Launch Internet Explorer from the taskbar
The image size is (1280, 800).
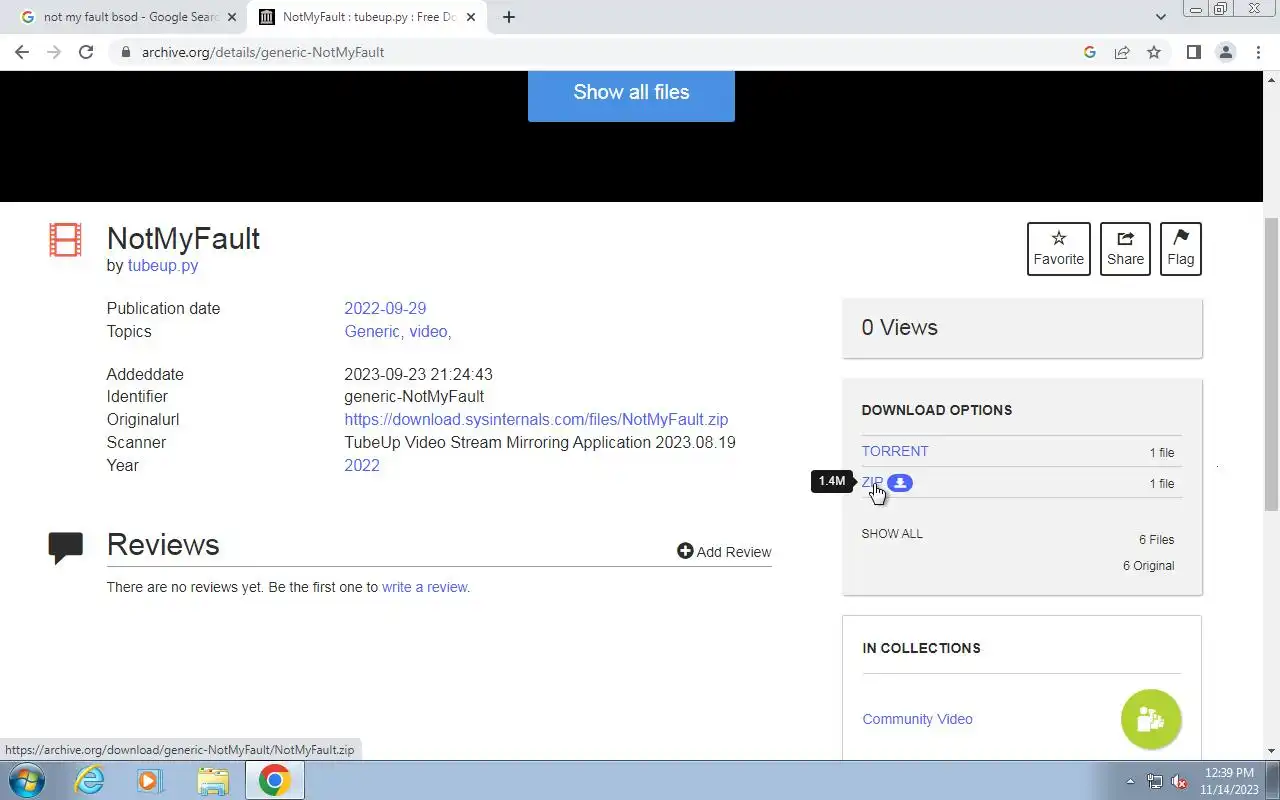click(x=90, y=780)
